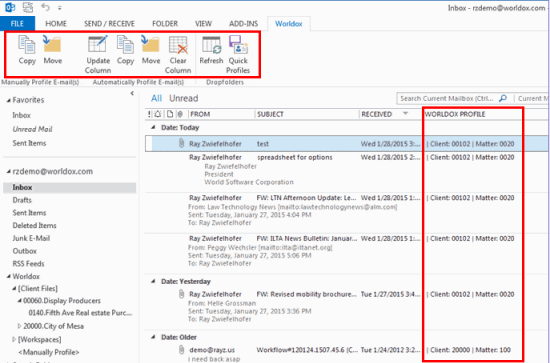Screen dimensions: 550x363
Task: Open Unread Mail in Favorites
Action: pyautogui.click(x=32, y=129)
